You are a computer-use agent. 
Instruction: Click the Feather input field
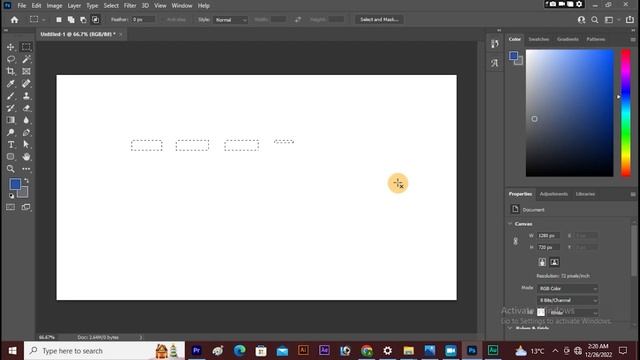click(x=143, y=20)
